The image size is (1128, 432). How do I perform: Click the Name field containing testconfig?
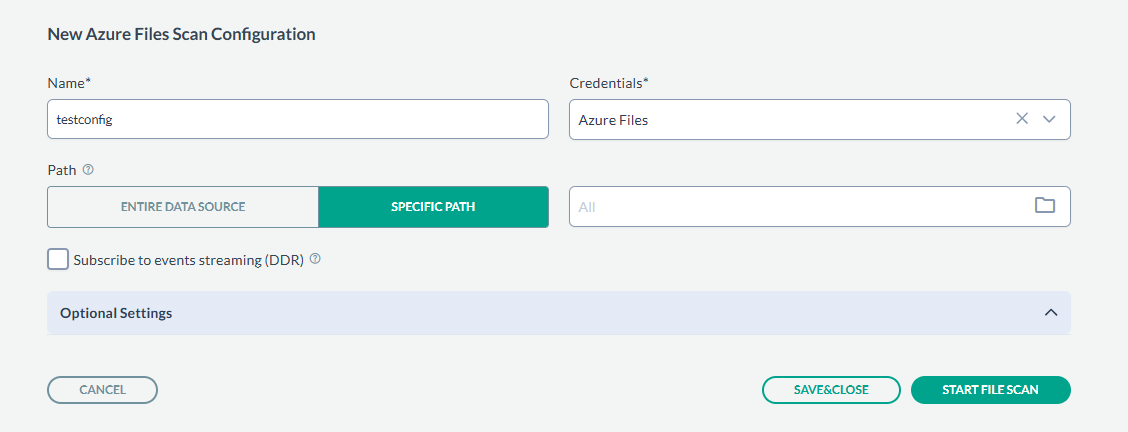[298, 119]
